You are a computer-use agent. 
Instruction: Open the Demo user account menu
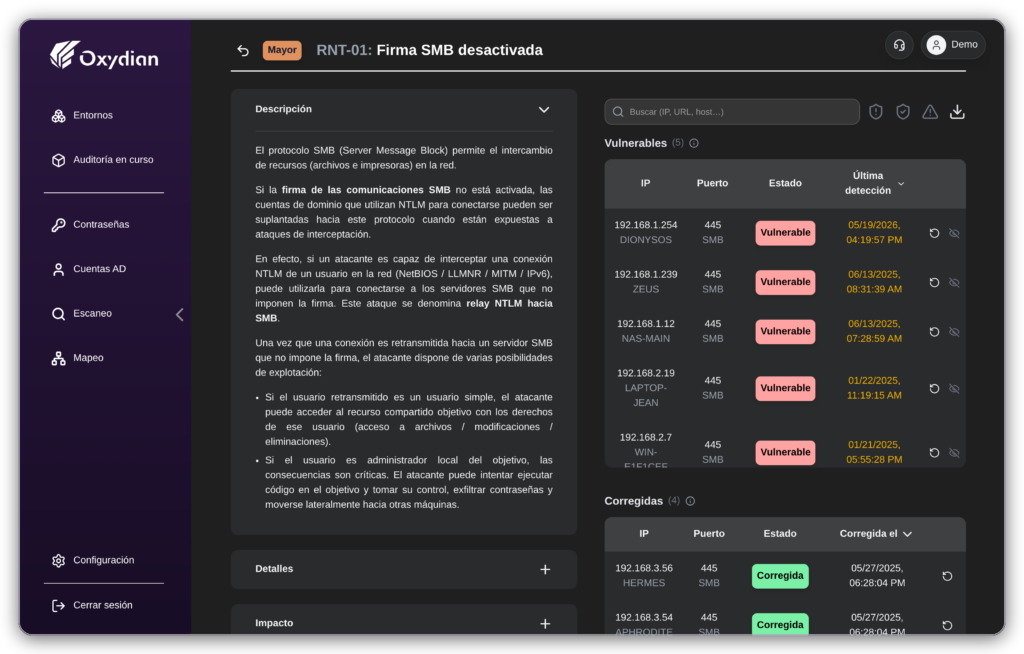coord(953,45)
